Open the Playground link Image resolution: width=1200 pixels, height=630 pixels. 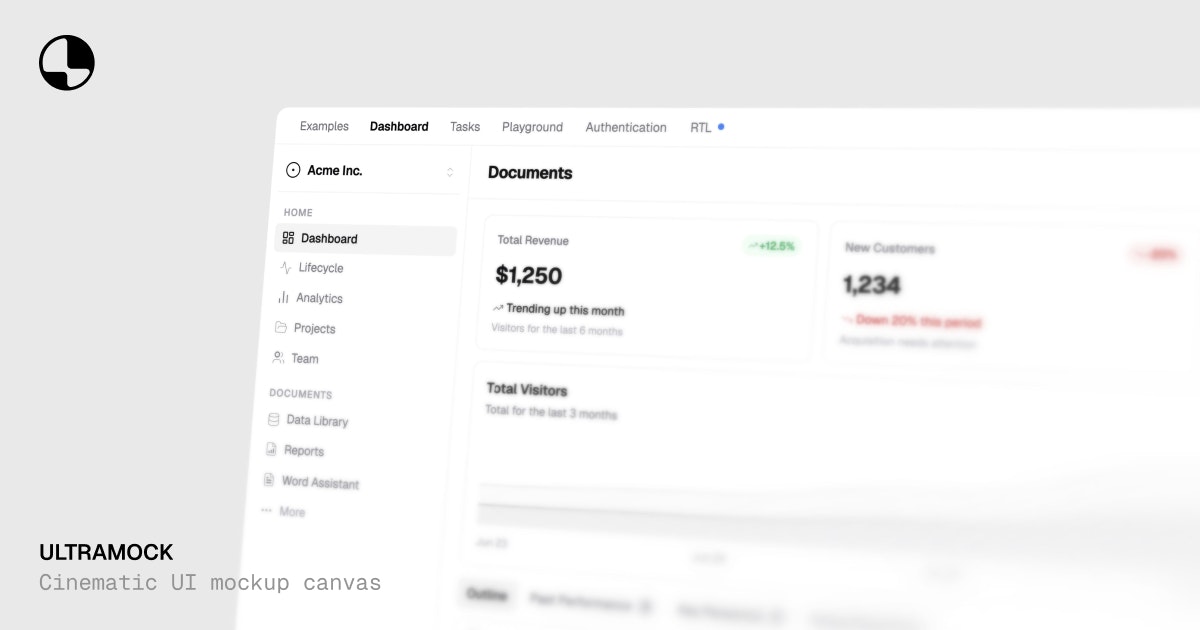coord(532,127)
